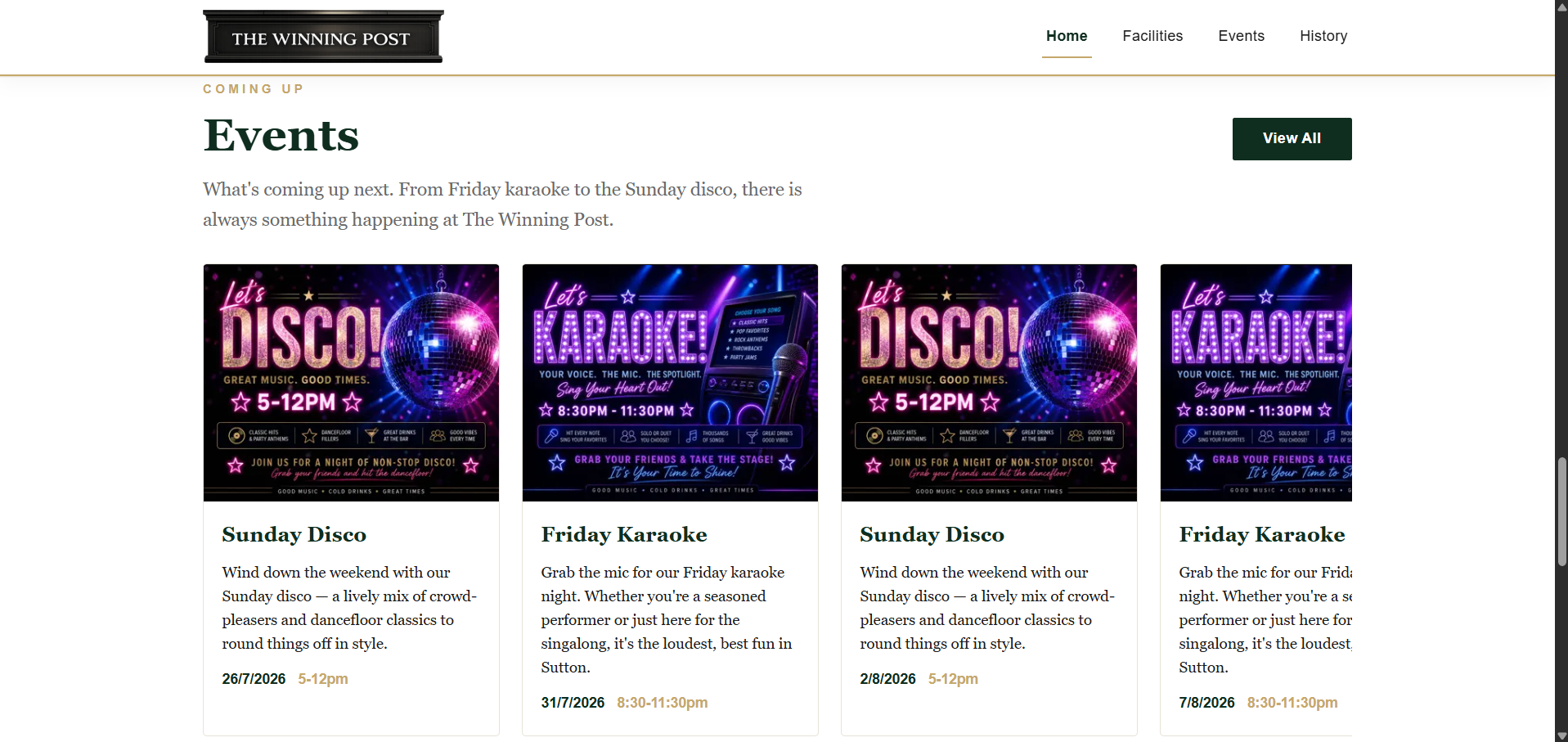Go to the Facilities page
Image resolution: width=1568 pixels, height=742 pixels.
click(x=1152, y=36)
